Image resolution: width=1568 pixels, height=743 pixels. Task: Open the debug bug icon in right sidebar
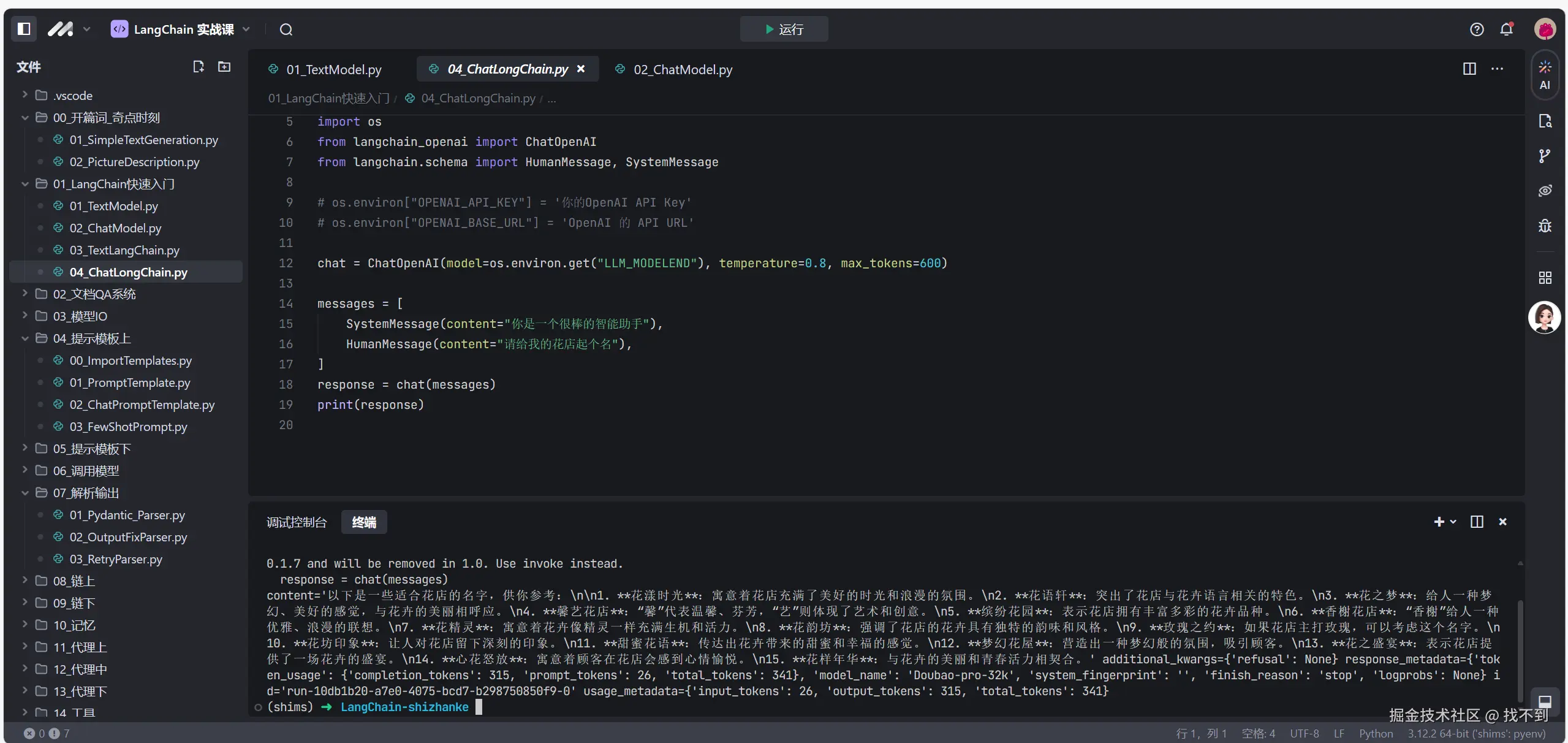coord(1545,226)
